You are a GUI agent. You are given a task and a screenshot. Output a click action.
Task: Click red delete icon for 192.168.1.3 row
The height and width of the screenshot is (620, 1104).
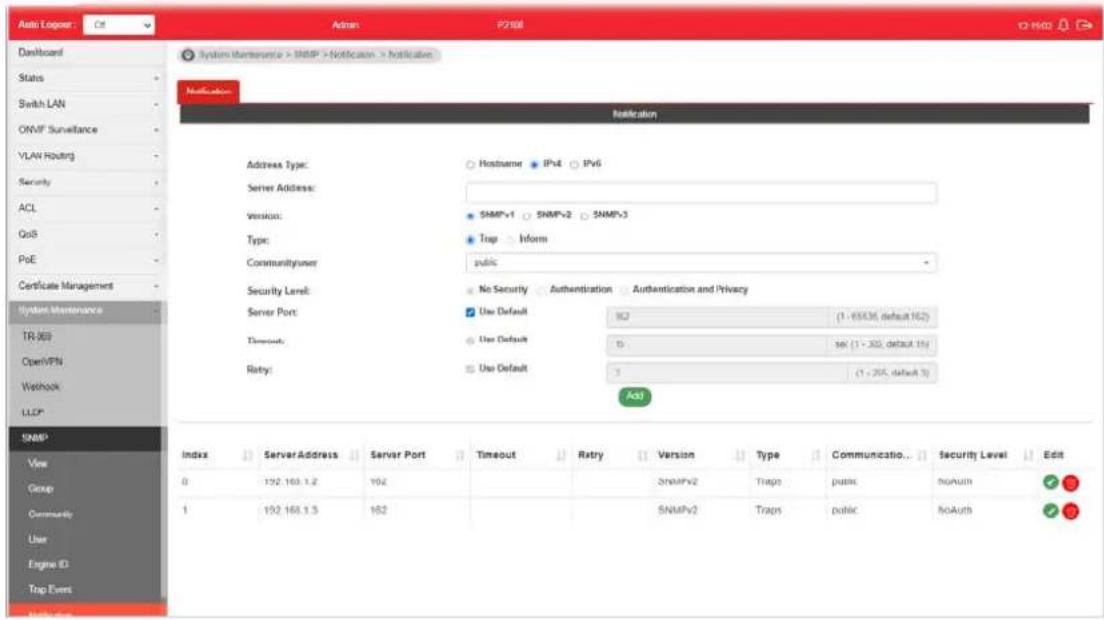[x=1070, y=511]
